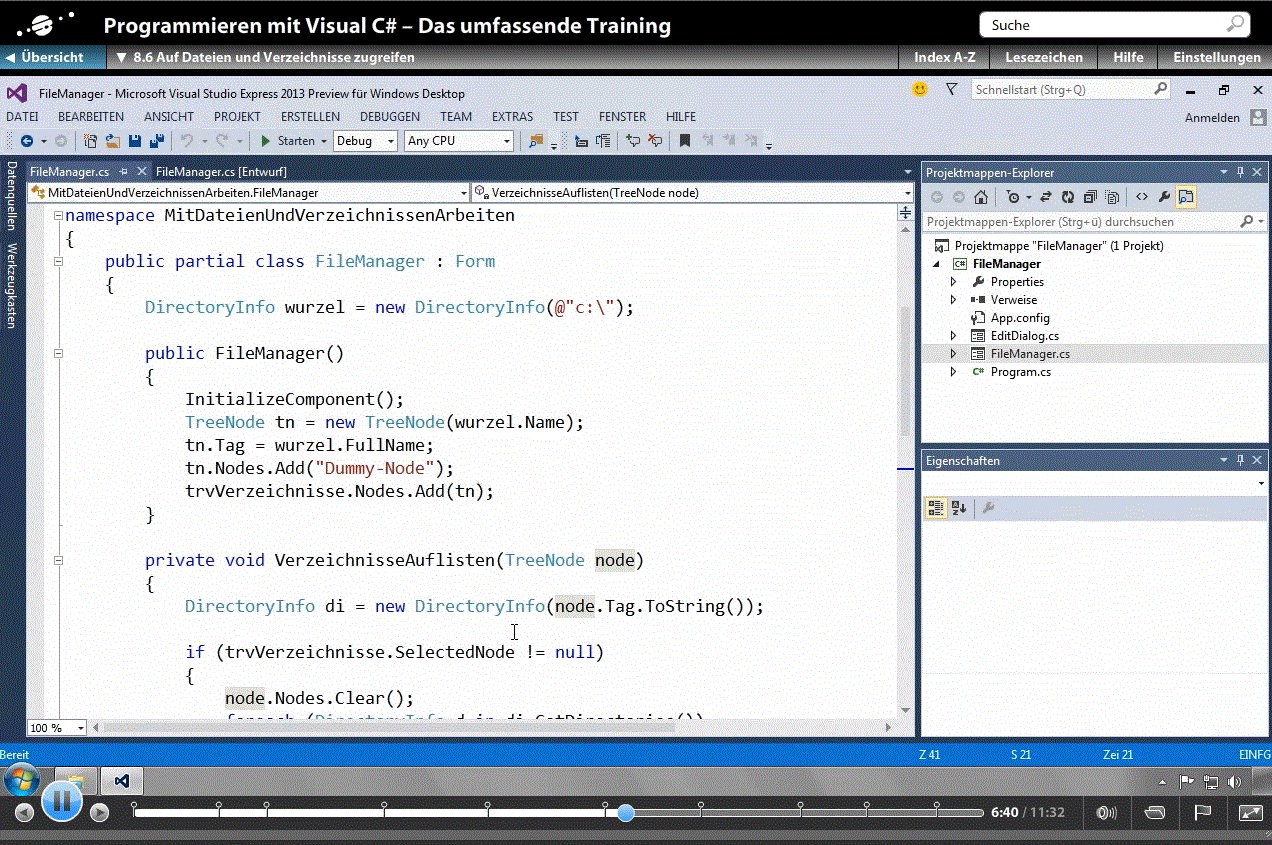This screenshot has height=845, width=1272.
Task: Open Einstellungen in the training player
Action: click(x=1216, y=58)
